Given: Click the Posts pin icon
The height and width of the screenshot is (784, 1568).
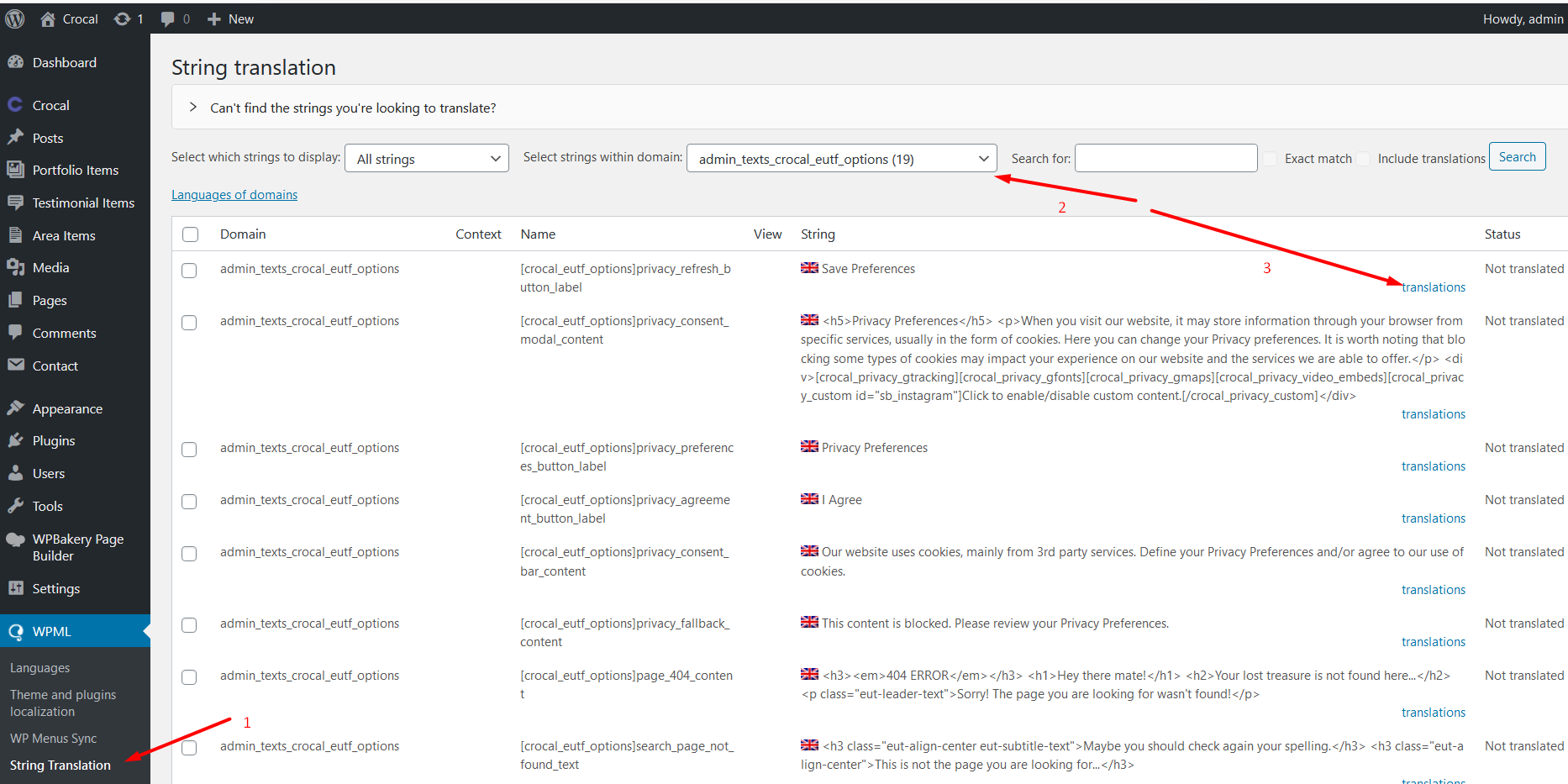Looking at the screenshot, I should click(15, 138).
